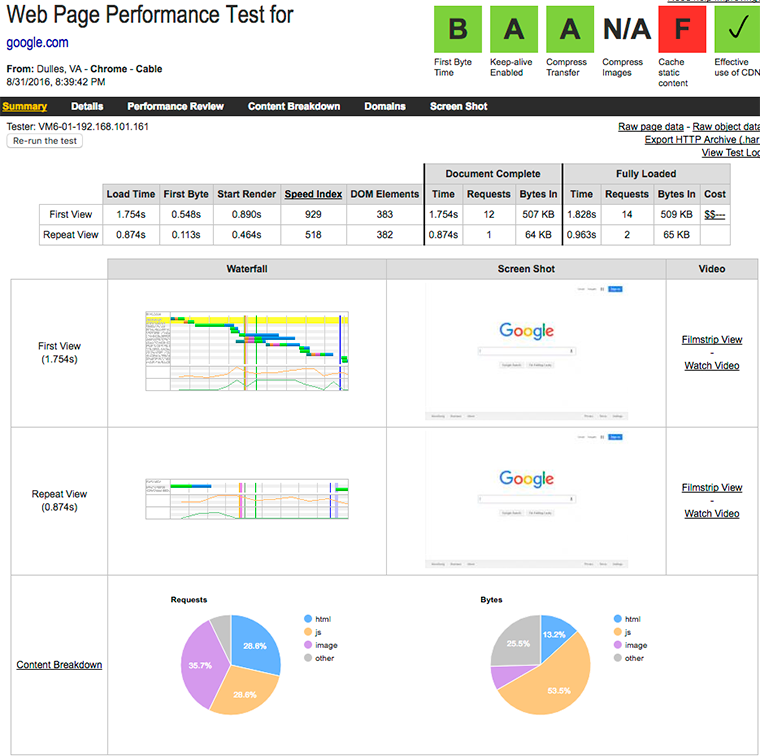This screenshot has width=760, height=756.
Task: Click the js legend swatch in Bytes chart
Action: coord(618,632)
